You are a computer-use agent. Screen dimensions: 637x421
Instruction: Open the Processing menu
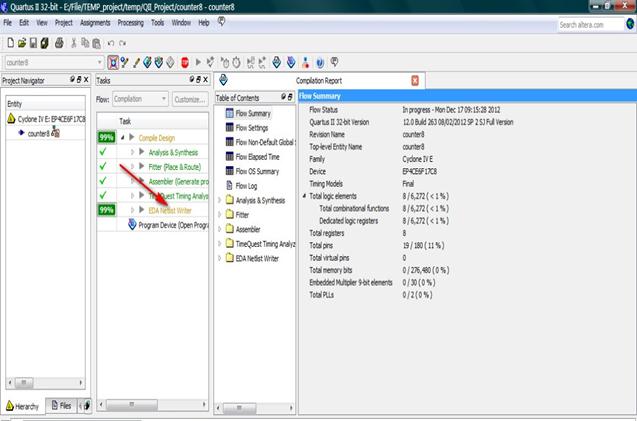130,23
